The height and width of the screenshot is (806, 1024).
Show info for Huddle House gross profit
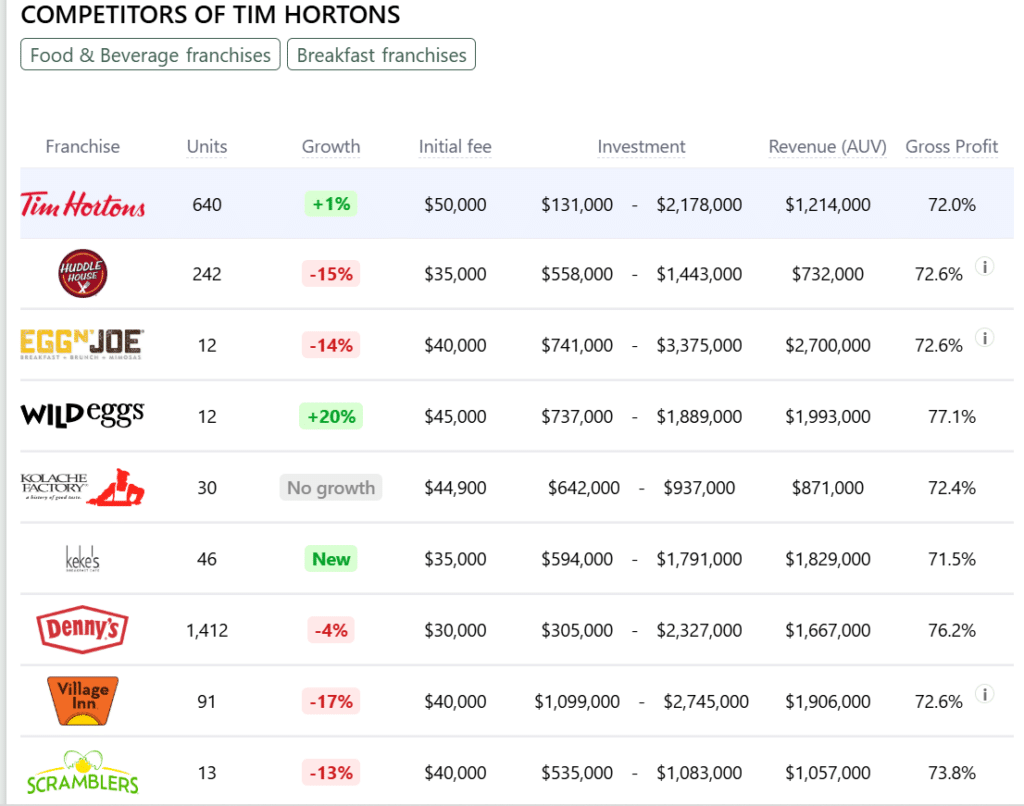coord(985,266)
